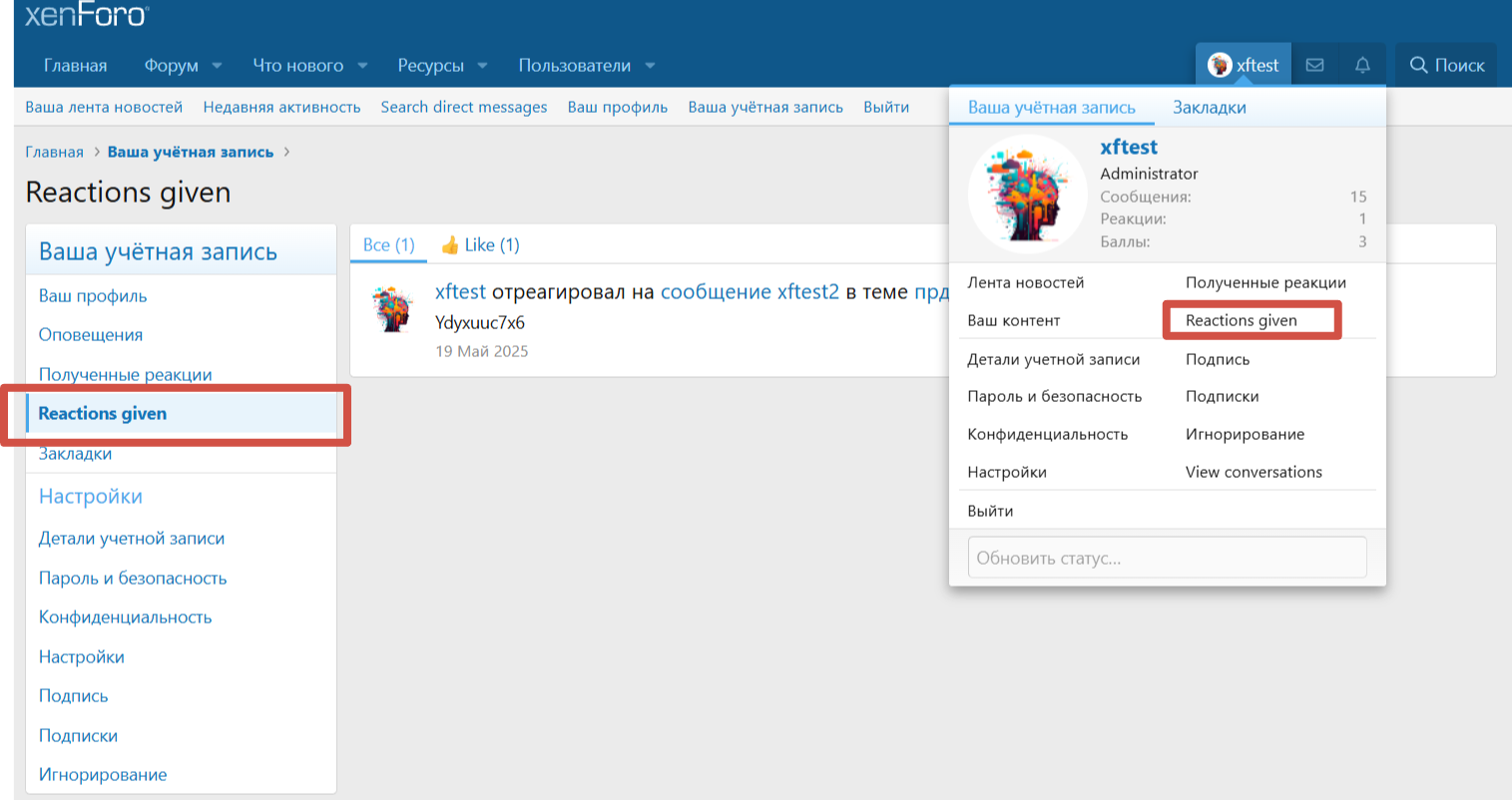Image resolution: width=1512 pixels, height=800 pixels.
Task: Expand the Ресурсы dropdown arrow
Action: [x=483, y=66]
